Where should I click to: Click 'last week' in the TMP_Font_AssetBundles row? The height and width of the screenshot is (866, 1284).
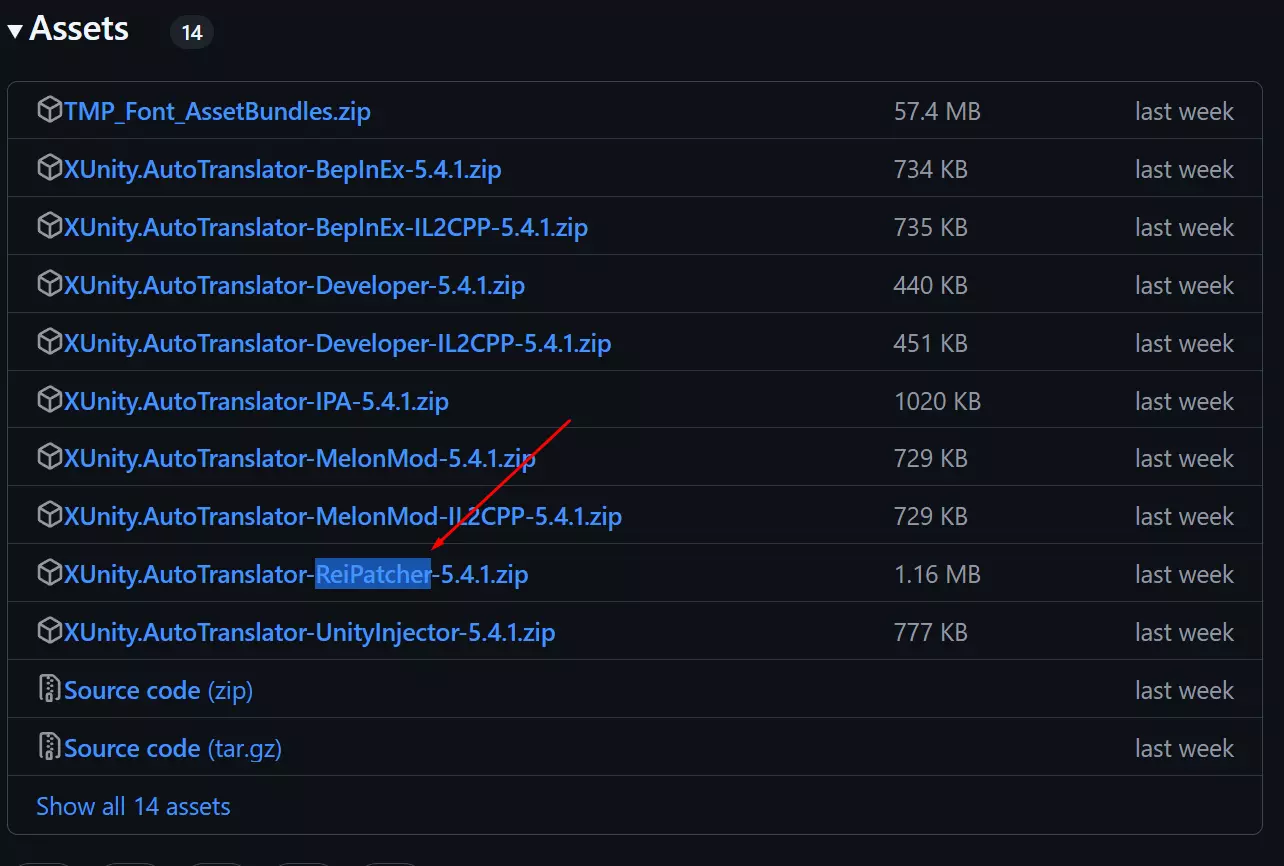click(x=1185, y=111)
